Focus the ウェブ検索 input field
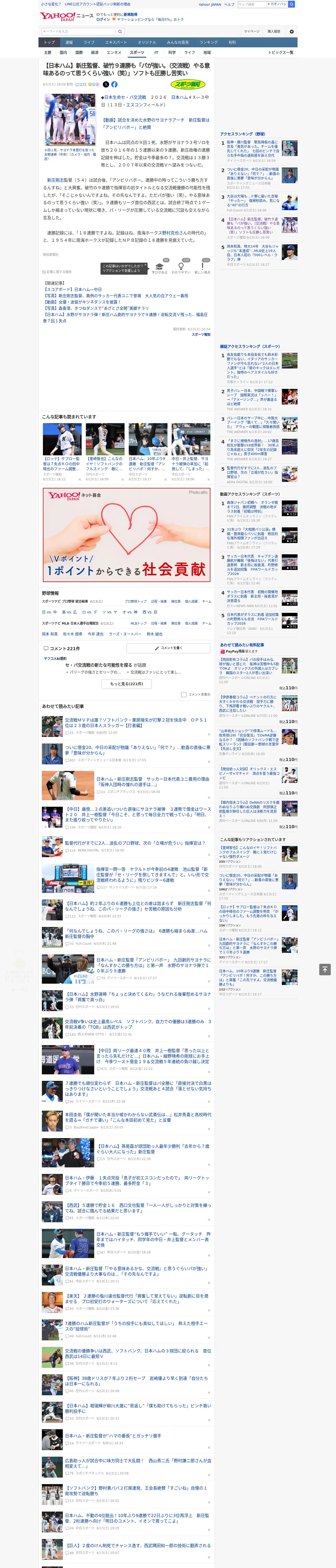The height and width of the screenshot is (1568, 336). (x=252, y=4)
